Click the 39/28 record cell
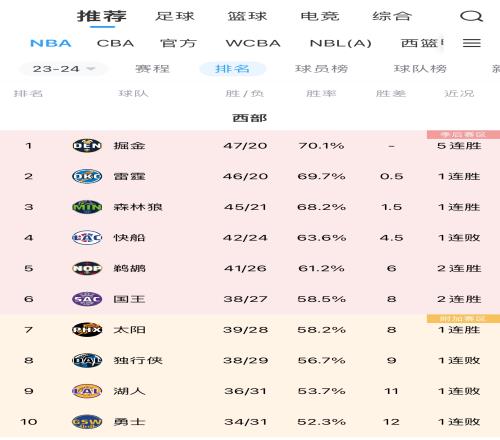500x440 pixels. click(245, 330)
